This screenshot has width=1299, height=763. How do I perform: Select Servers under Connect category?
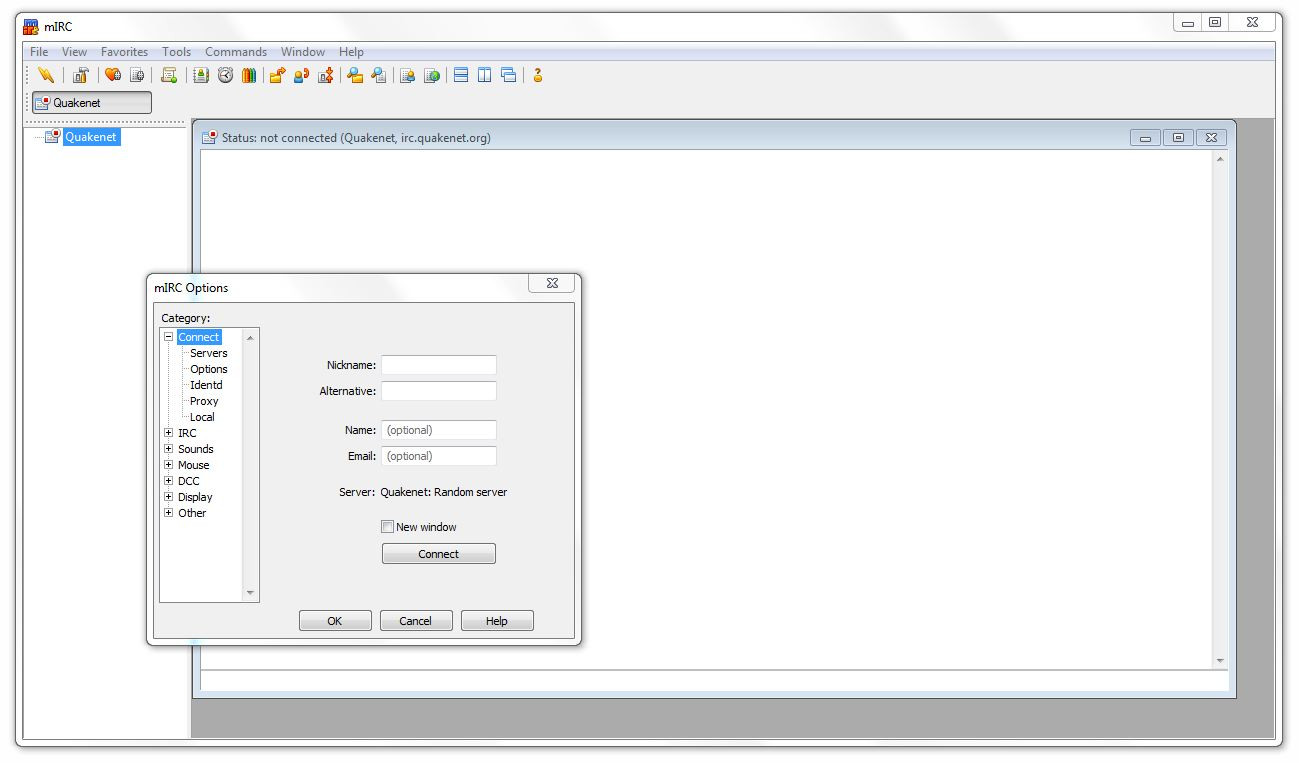coord(208,353)
